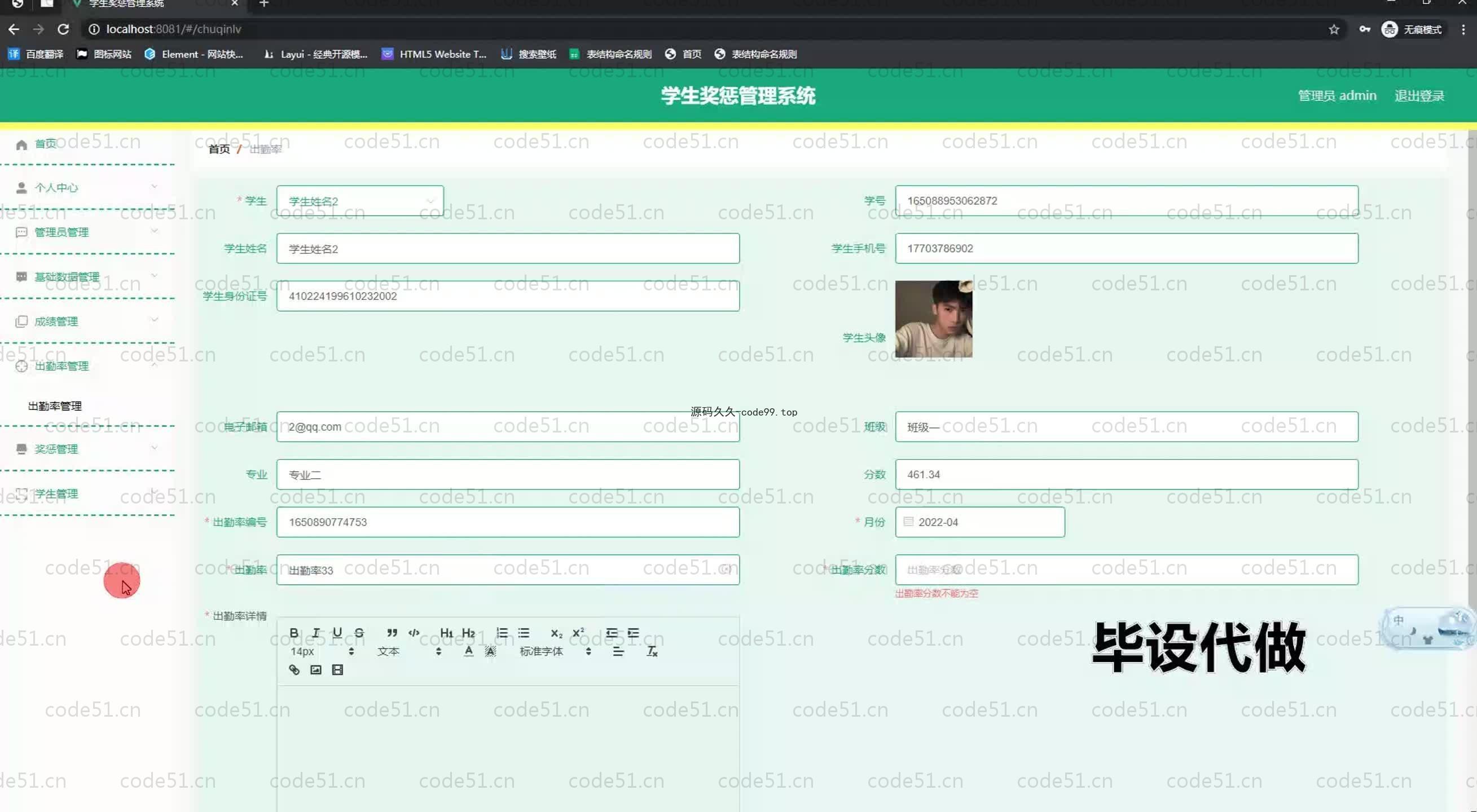Open the 出勤率 select field
The width and height of the screenshot is (1477, 812).
tap(508, 570)
